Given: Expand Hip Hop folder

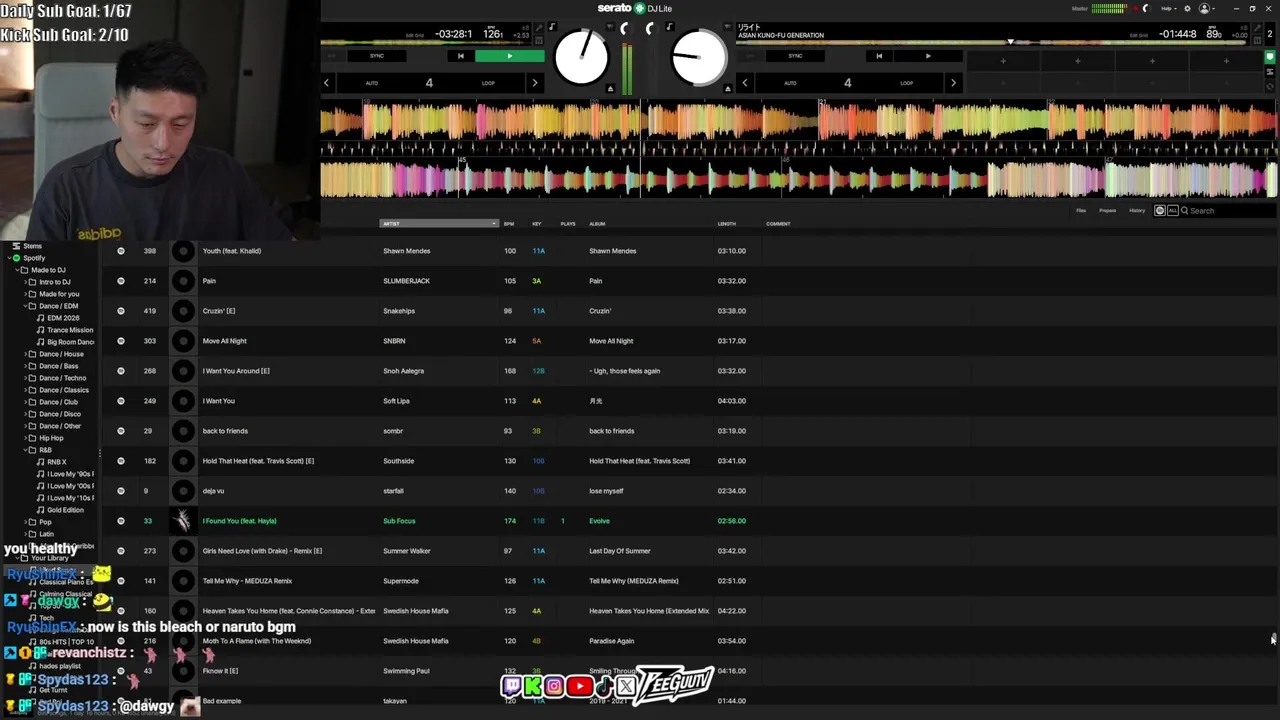Looking at the screenshot, I should tap(27, 438).
